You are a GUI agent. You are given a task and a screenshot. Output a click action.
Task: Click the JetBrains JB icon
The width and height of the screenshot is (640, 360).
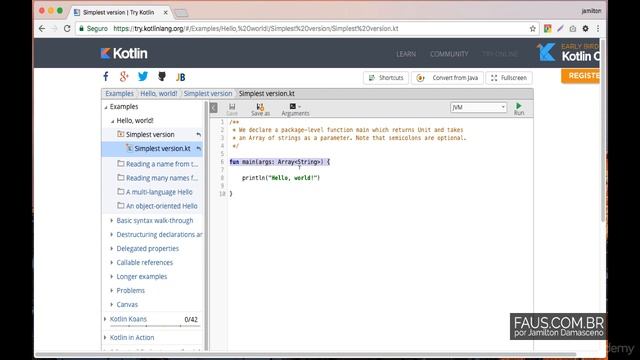coord(180,77)
